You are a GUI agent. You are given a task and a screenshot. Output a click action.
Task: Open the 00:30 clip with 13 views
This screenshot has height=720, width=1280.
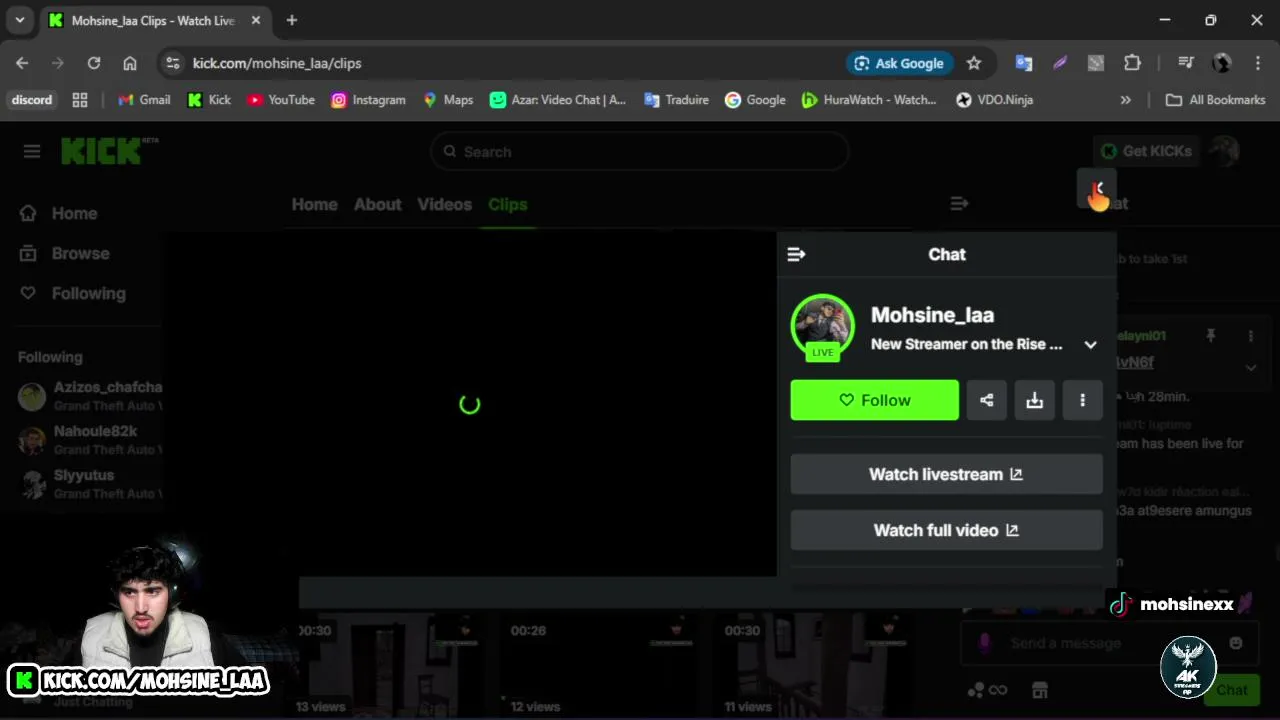click(391, 664)
